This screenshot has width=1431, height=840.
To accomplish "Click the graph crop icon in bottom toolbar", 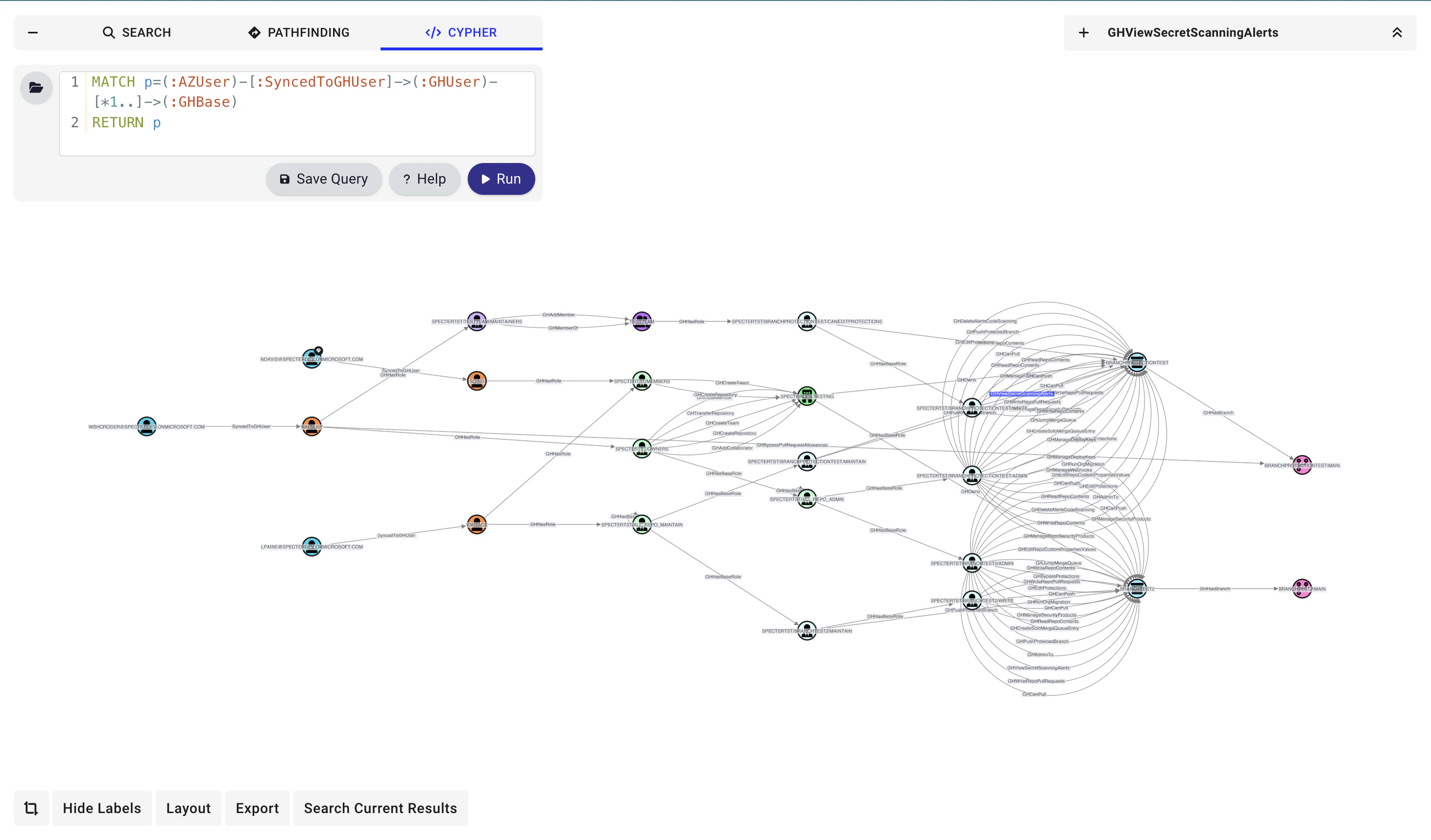I will coord(31,808).
